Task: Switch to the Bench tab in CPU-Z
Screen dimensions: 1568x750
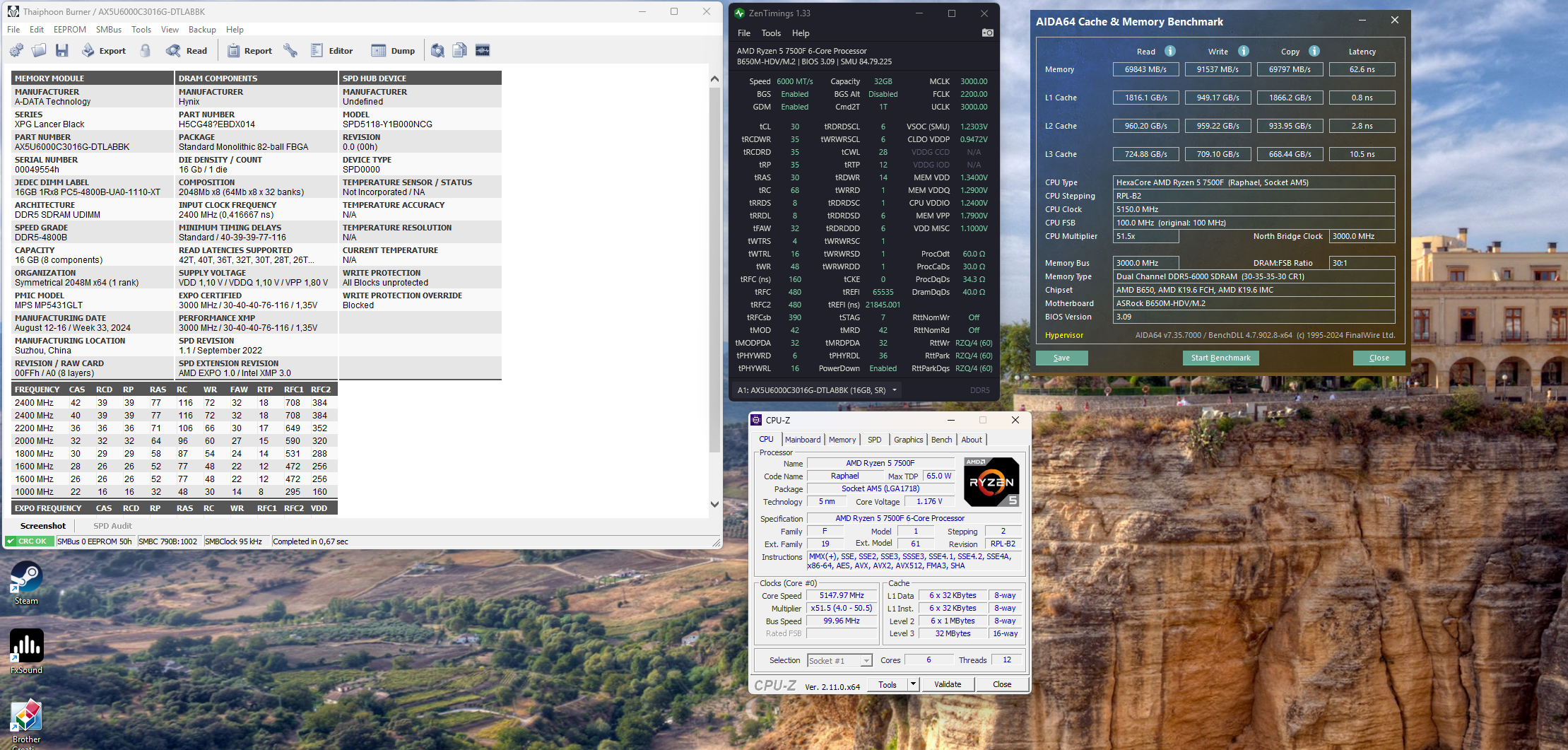Action: (942, 440)
